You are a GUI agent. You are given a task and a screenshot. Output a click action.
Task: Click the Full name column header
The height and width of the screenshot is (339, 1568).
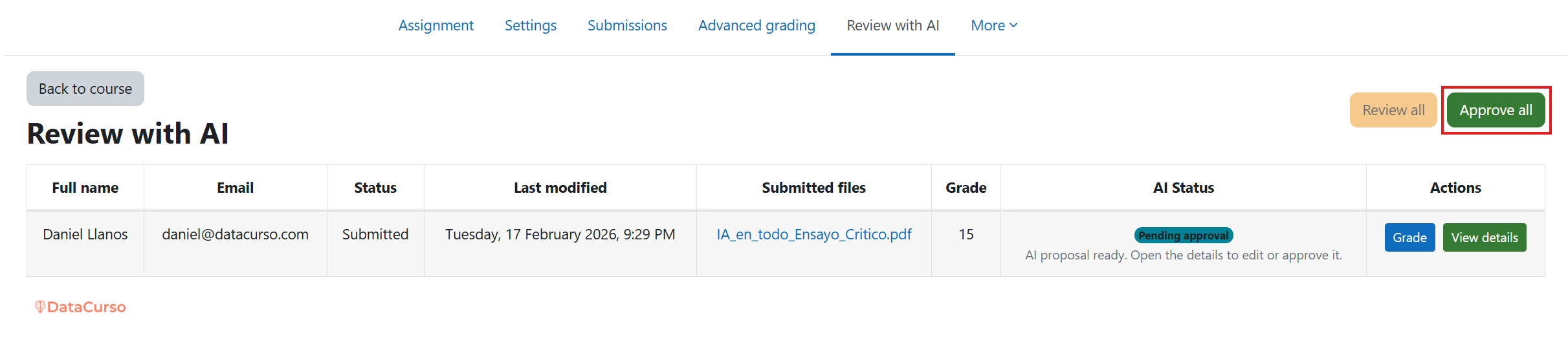(85, 188)
